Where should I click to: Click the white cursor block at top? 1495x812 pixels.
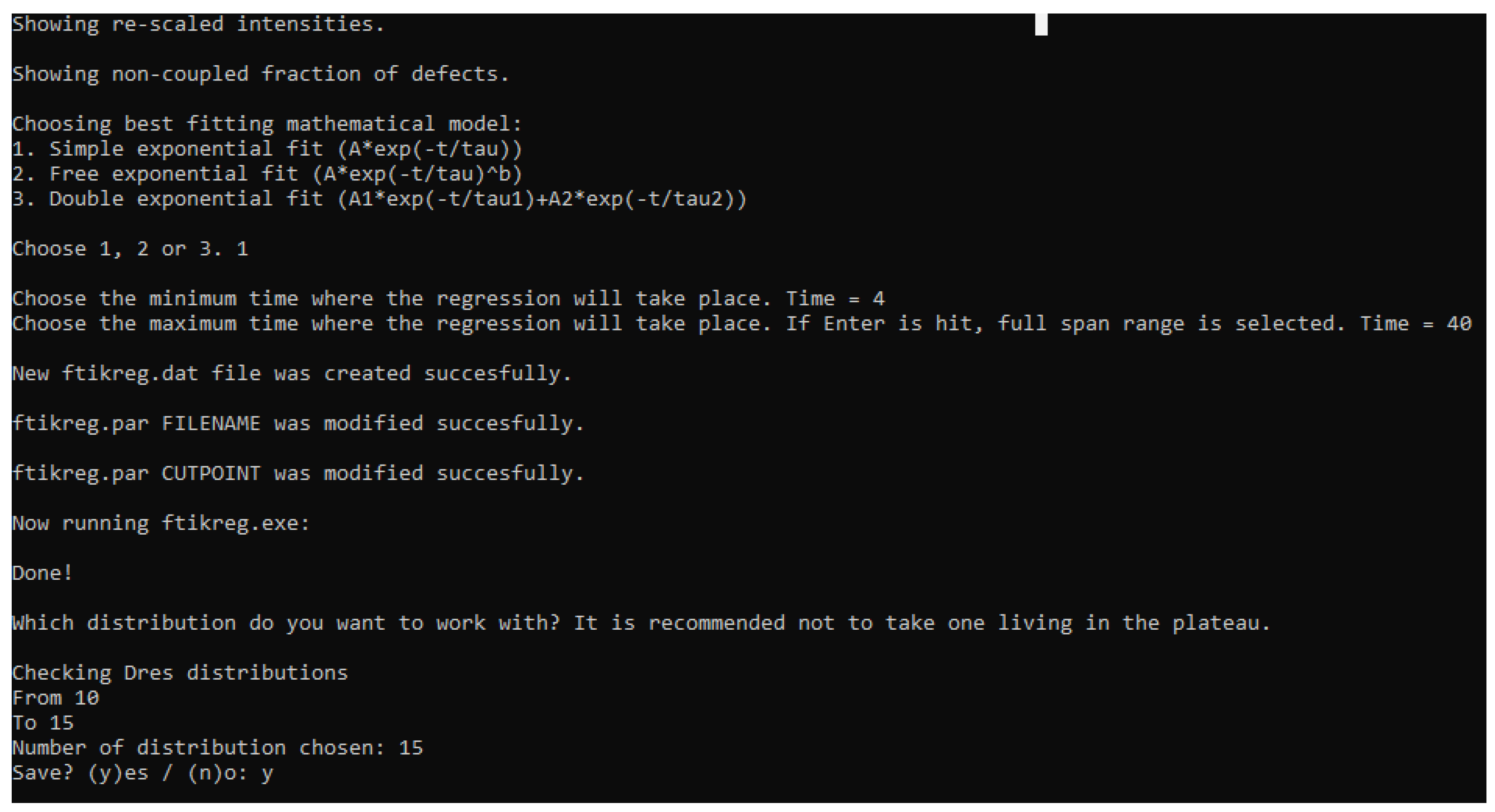tap(1041, 24)
